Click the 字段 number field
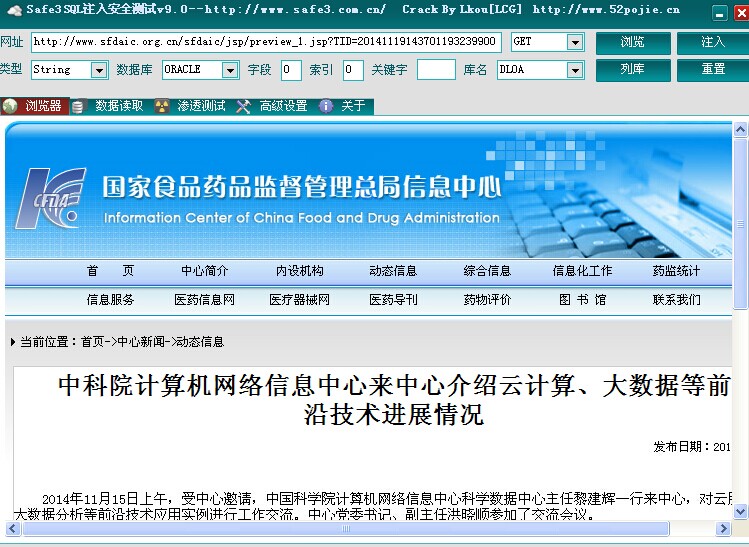 click(x=291, y=70)
